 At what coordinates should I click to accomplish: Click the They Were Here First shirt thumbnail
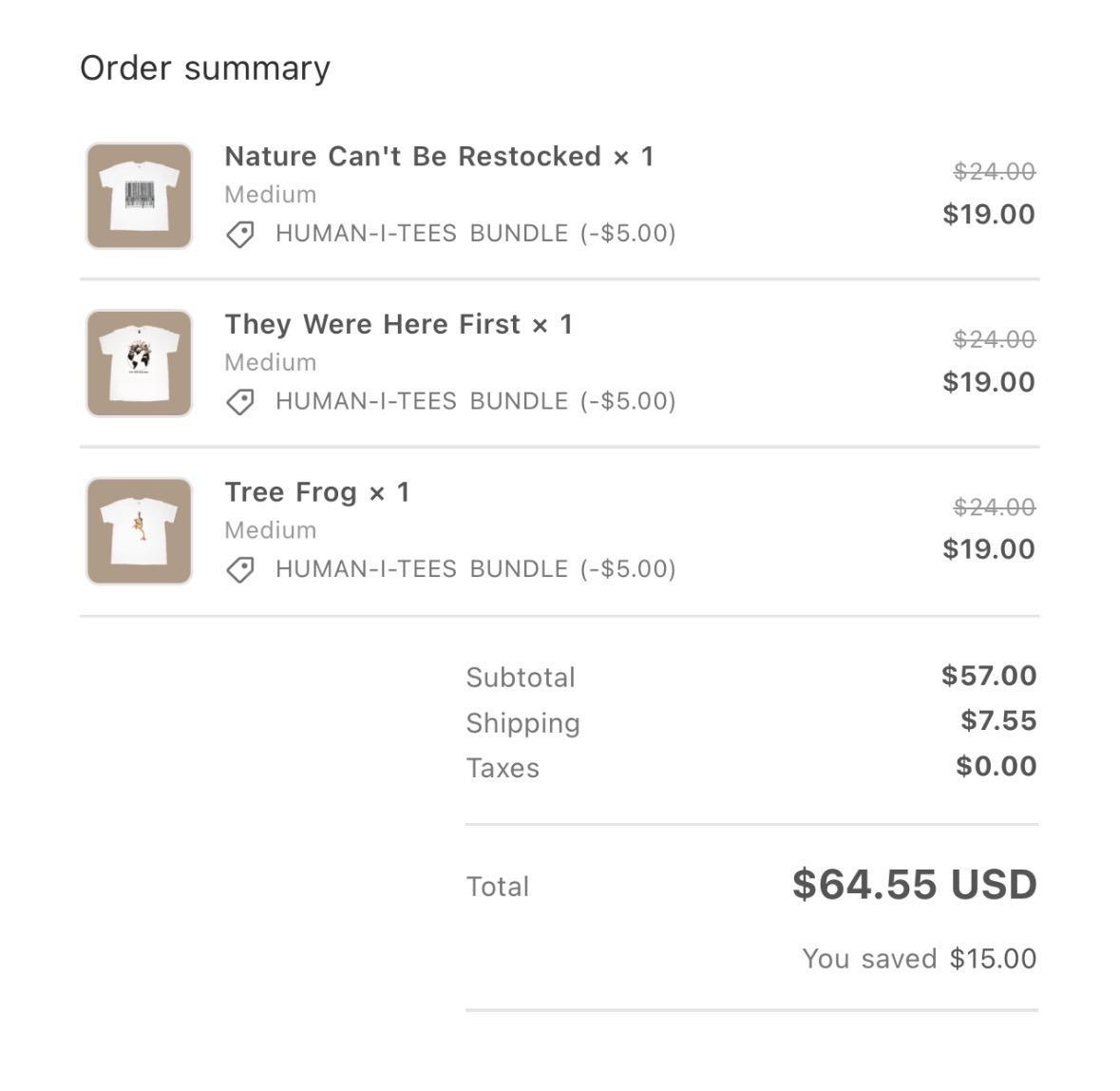coord(140,363)
